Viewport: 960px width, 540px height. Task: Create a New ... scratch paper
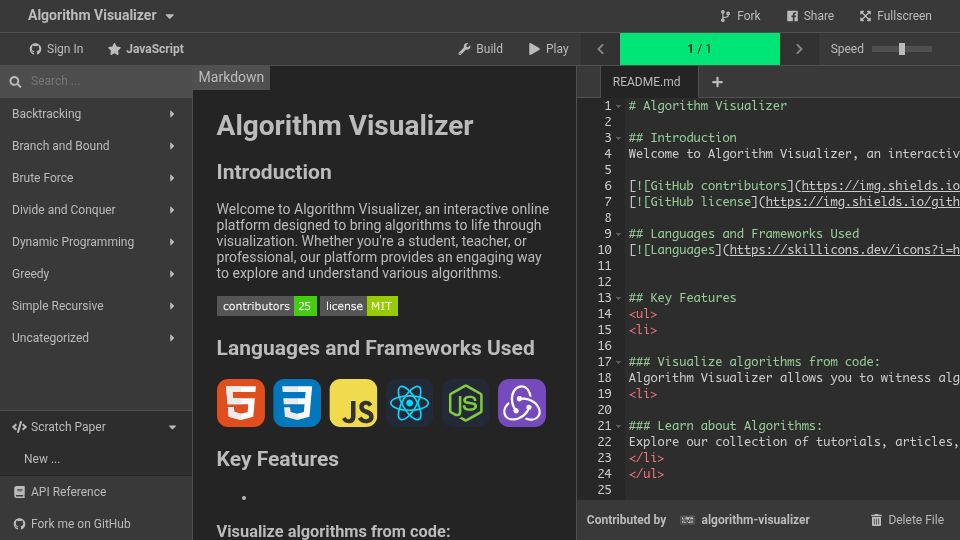pyautogui.click(x=96, y=459)
